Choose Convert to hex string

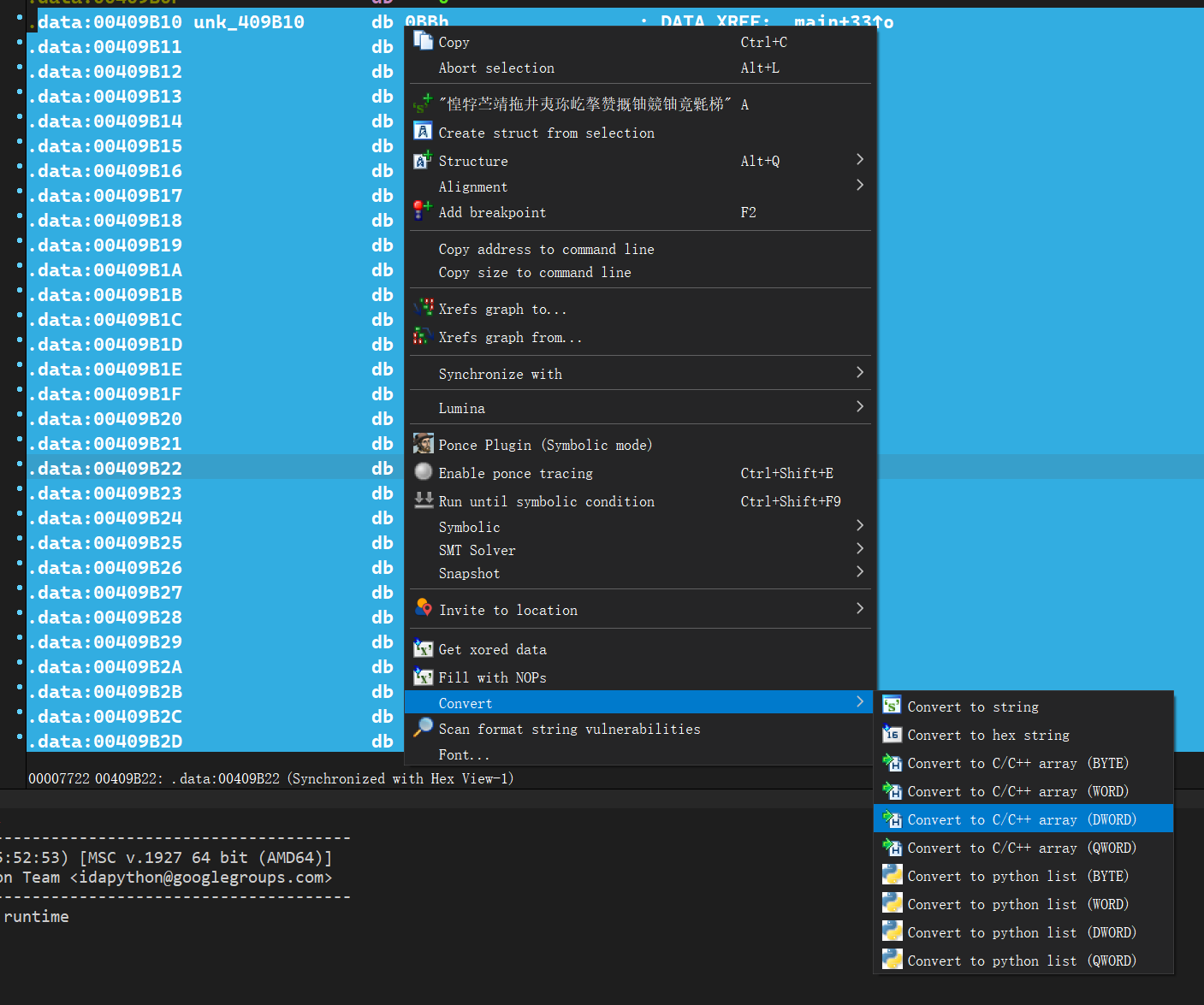click(1024, 735)
